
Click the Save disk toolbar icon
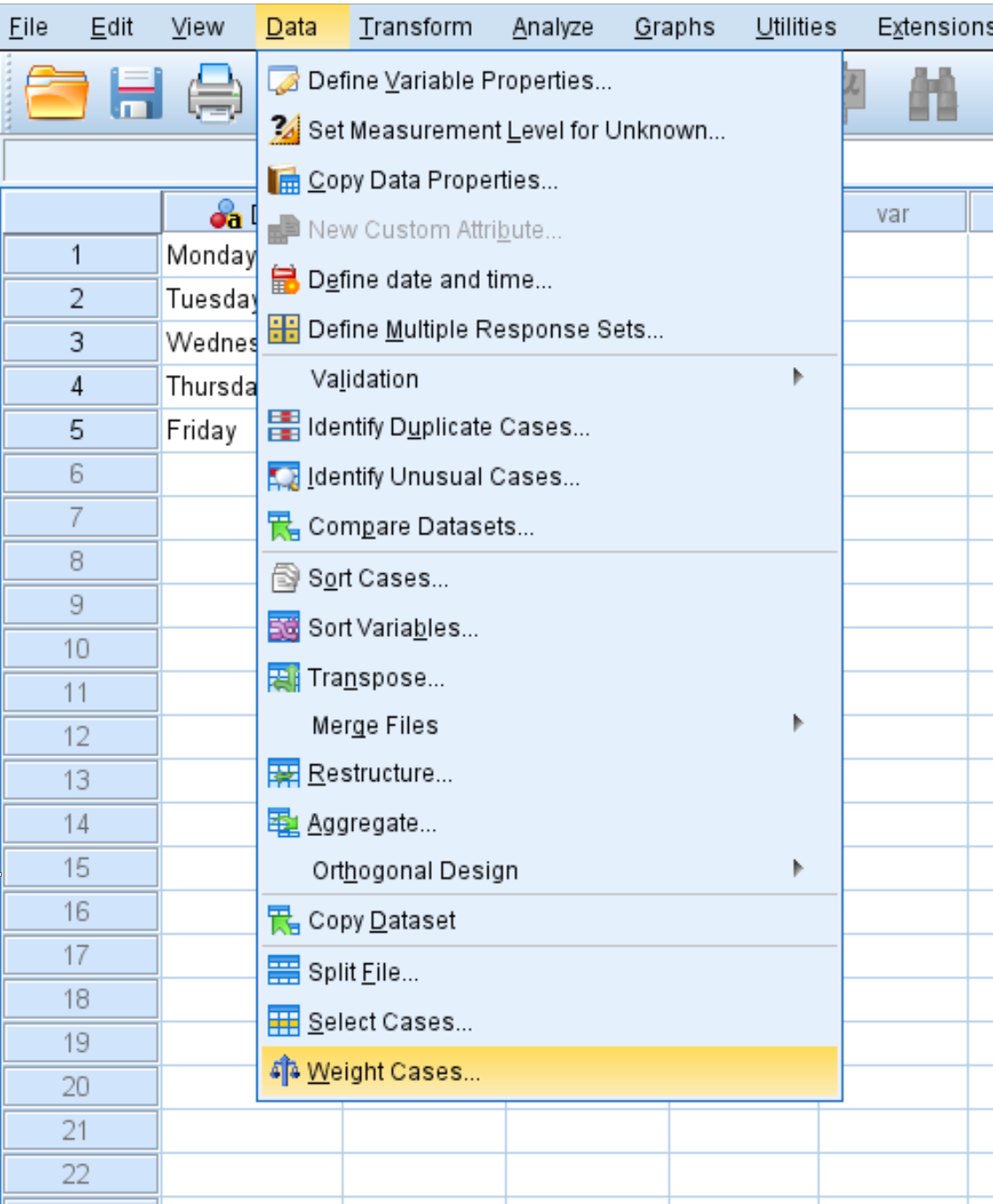tap(136, 93)
